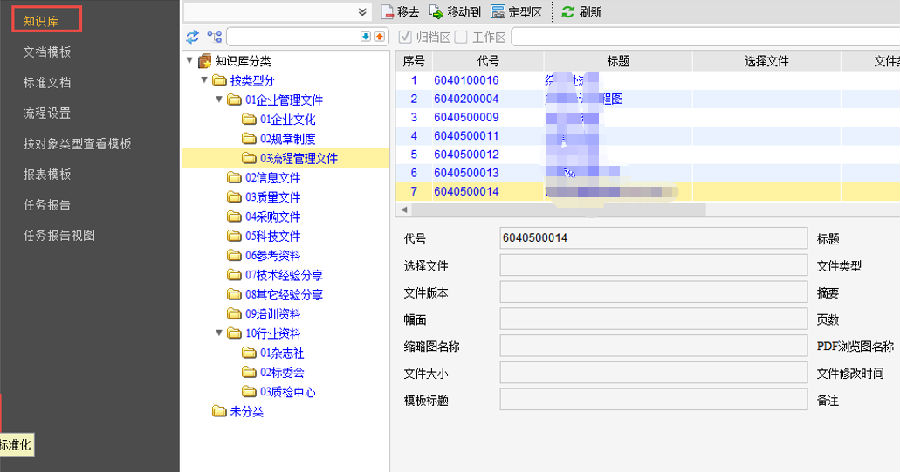The image size is (900, 472).
Task: Click the 文件大小 input field
Action: pos(653,373)
